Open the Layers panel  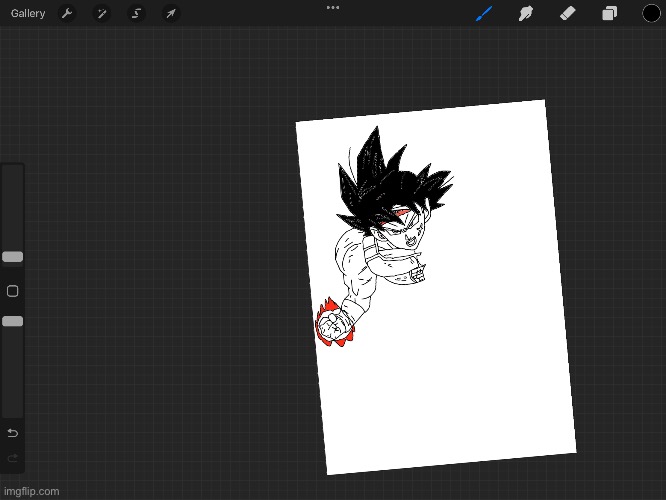[609, 13]
